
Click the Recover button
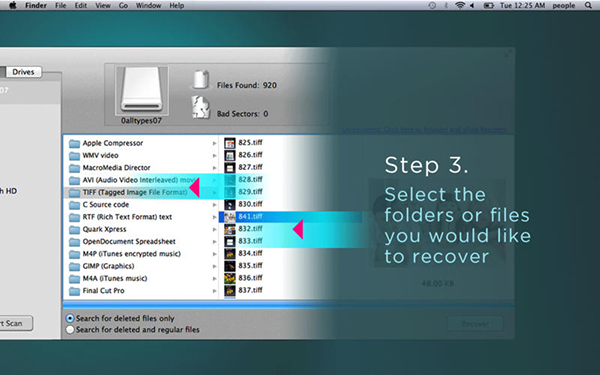(x=475, y=324)
